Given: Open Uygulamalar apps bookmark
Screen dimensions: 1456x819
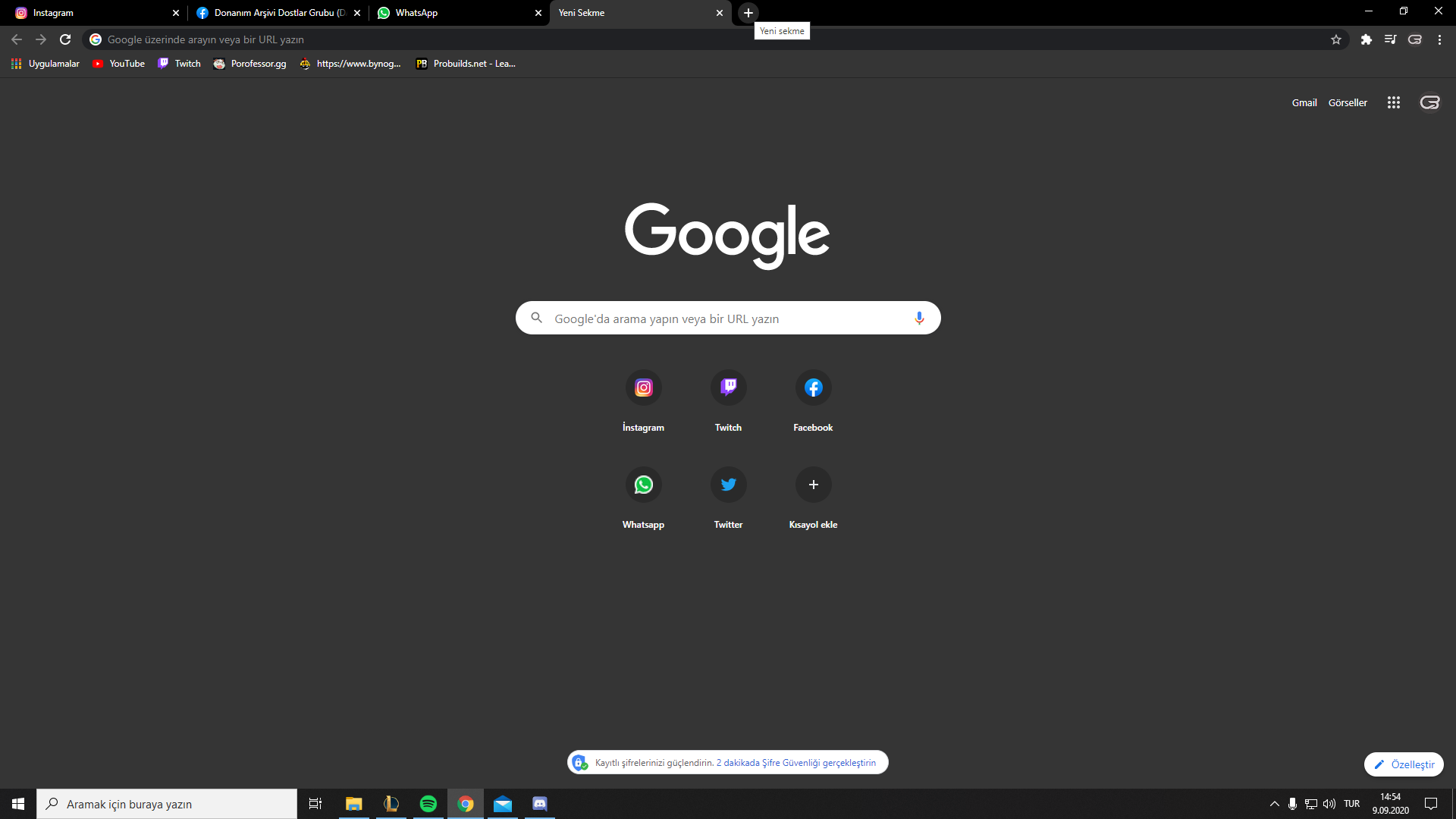Looking at the screenshot, I should tap(45, 64).
